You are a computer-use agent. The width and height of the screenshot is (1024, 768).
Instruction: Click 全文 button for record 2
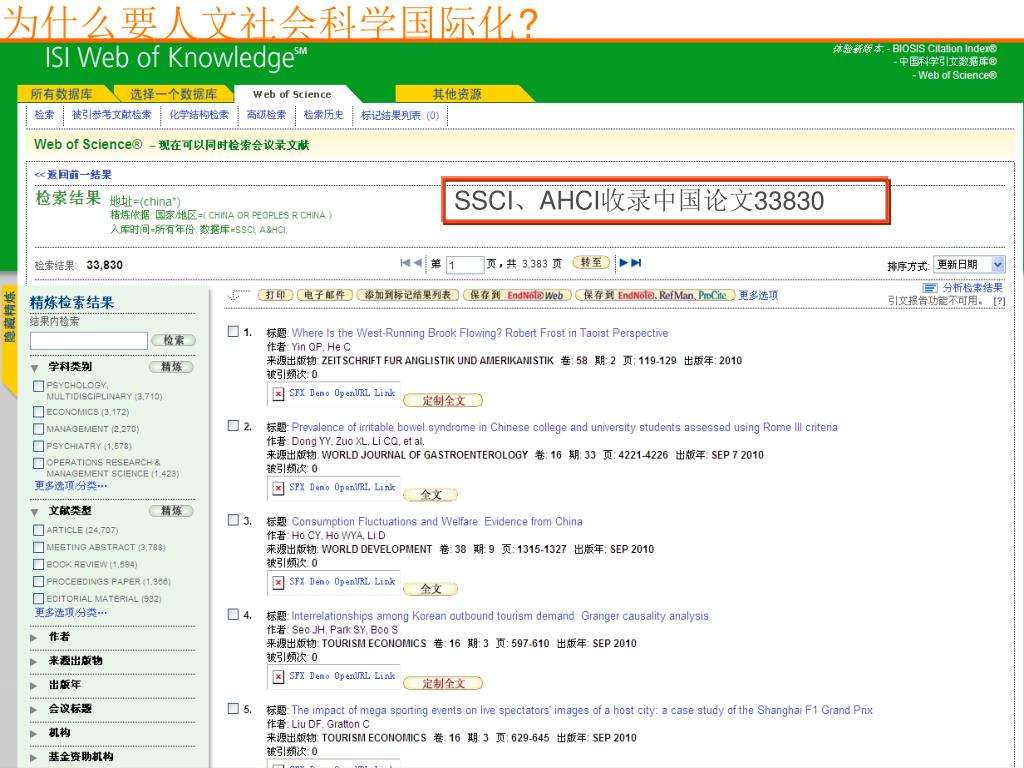coord(430,494)
